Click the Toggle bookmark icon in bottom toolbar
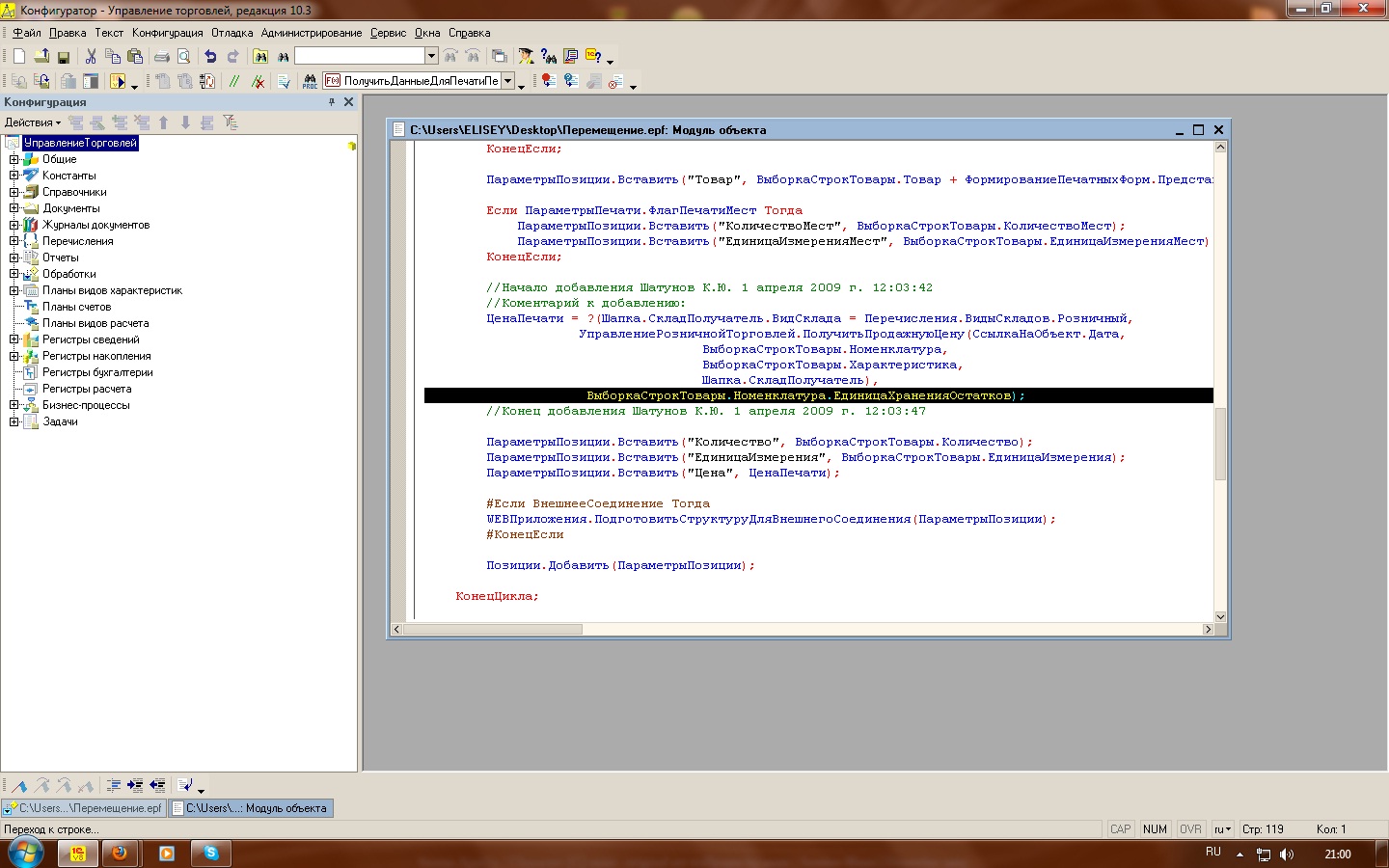 (19, 786)
